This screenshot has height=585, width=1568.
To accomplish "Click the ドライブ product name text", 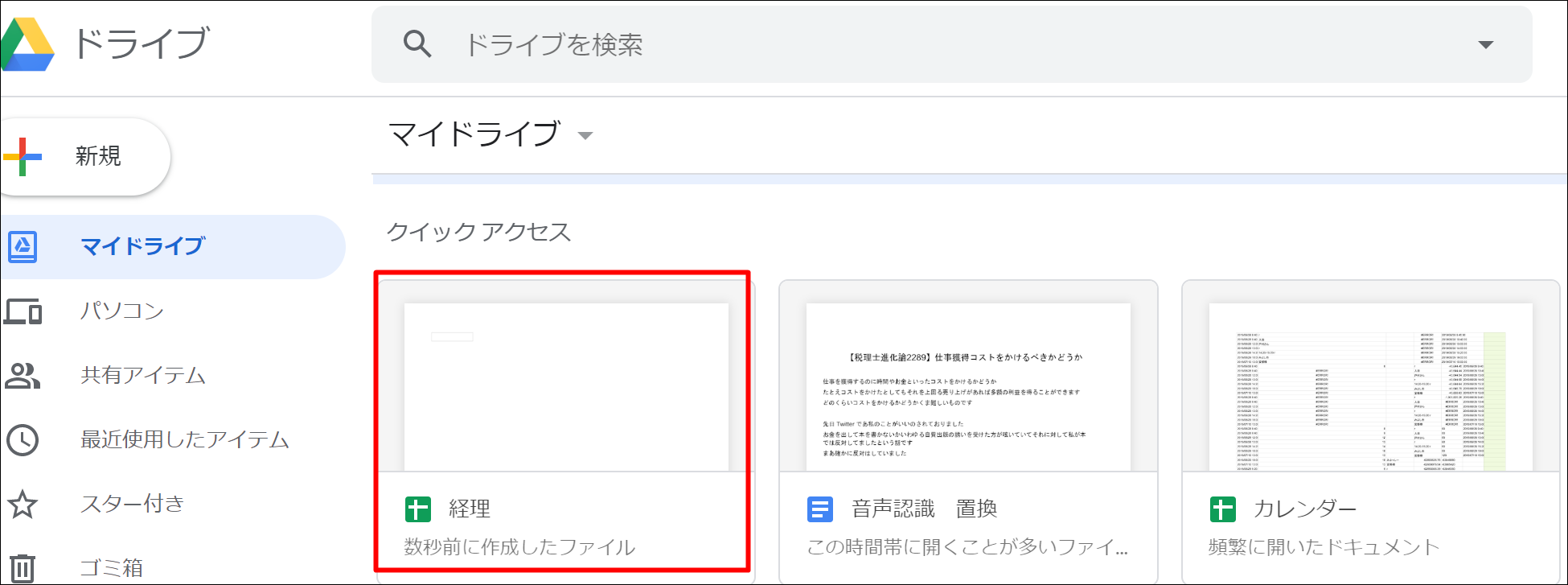I will click(142, 43).
